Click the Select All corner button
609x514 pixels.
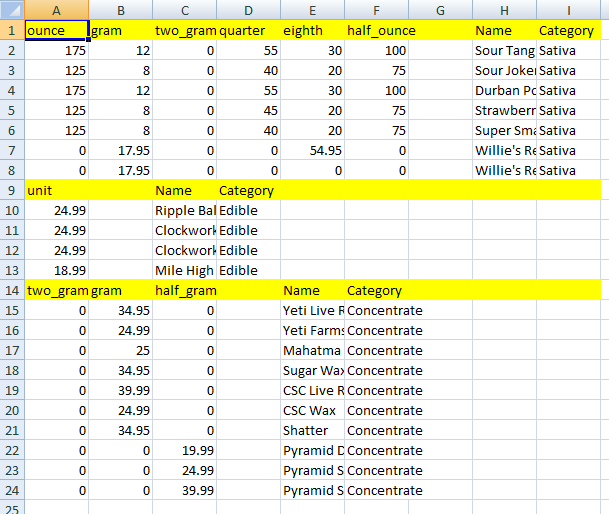(x=12, y=10)
